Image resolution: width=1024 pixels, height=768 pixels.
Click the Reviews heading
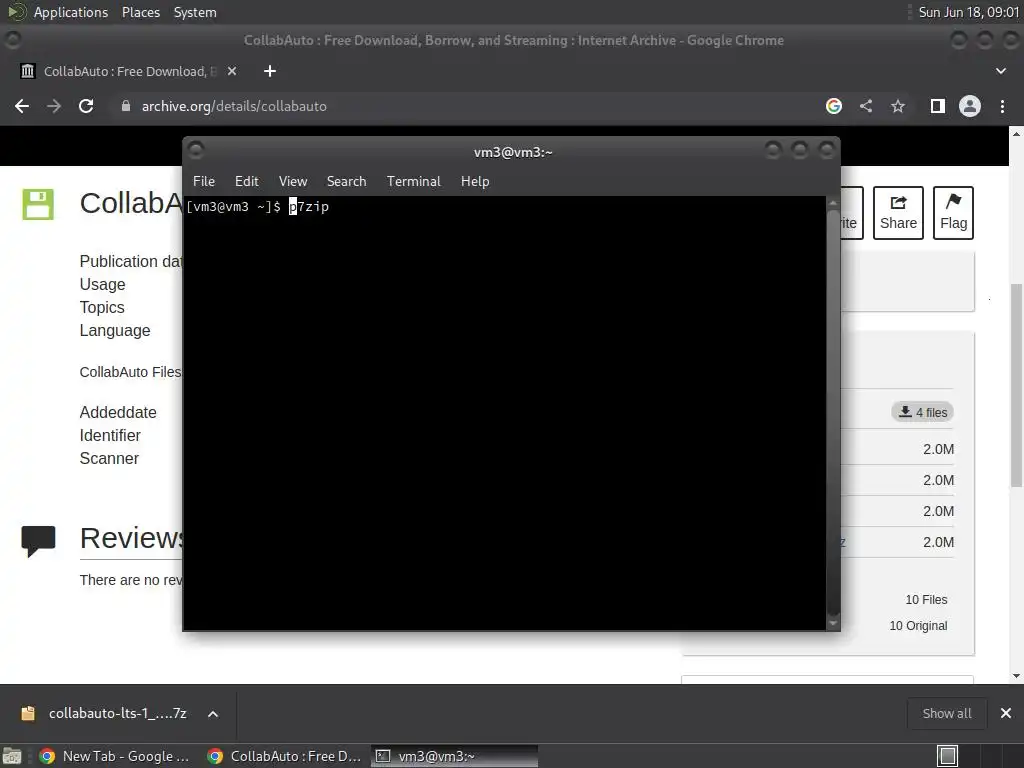(132, 538)
